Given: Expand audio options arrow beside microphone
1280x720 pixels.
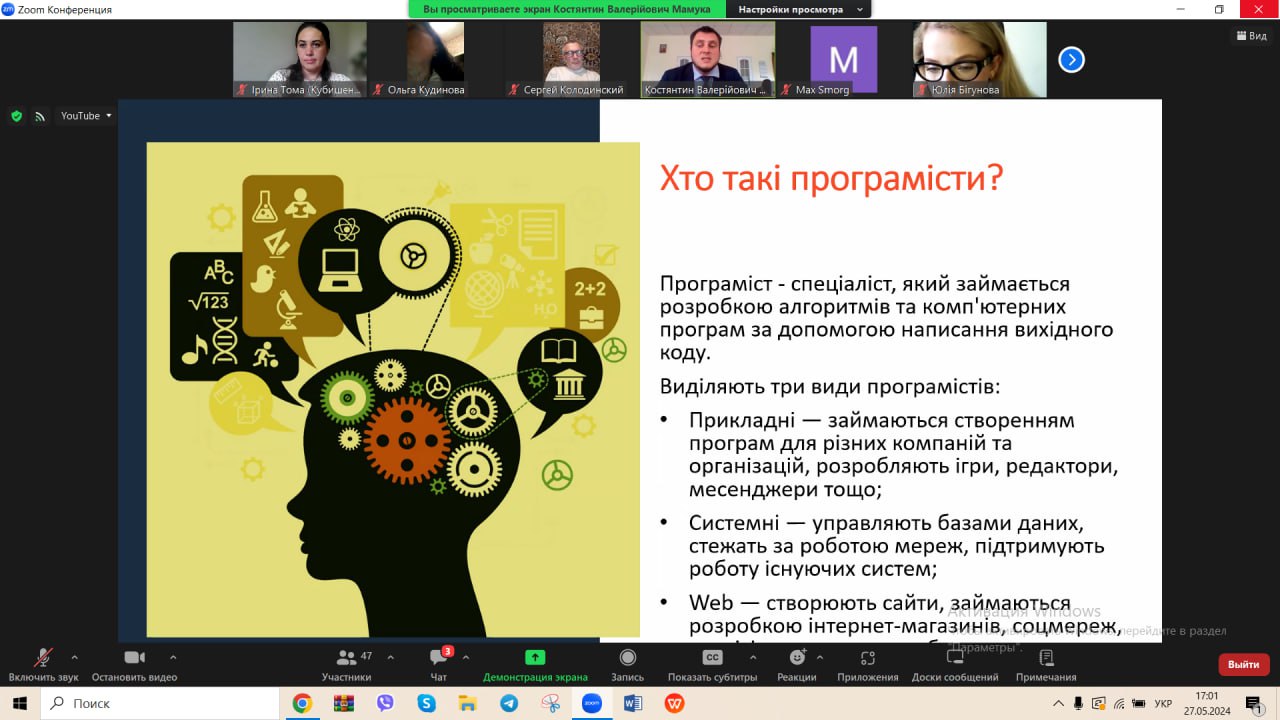Looking at the screenshot, I should [x=75, y=657].
